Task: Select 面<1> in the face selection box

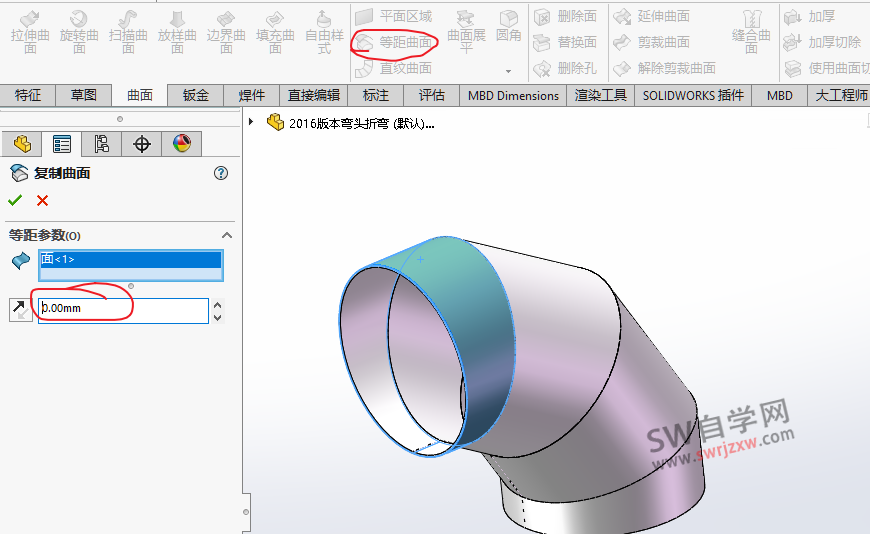Action: click(130, 259)
